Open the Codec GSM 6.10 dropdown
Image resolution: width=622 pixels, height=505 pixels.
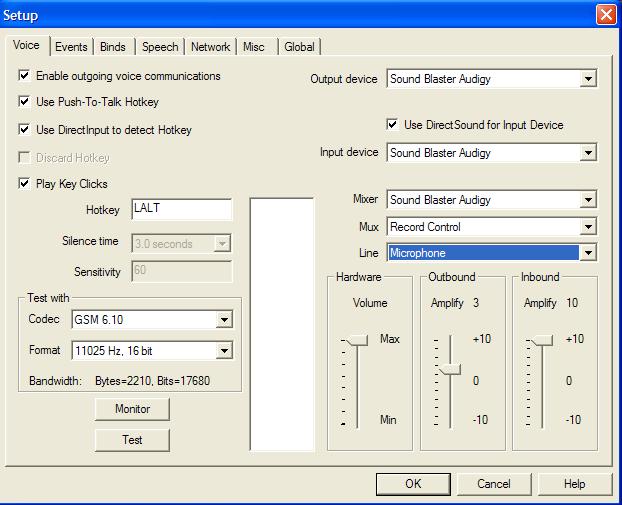point(224,321)
